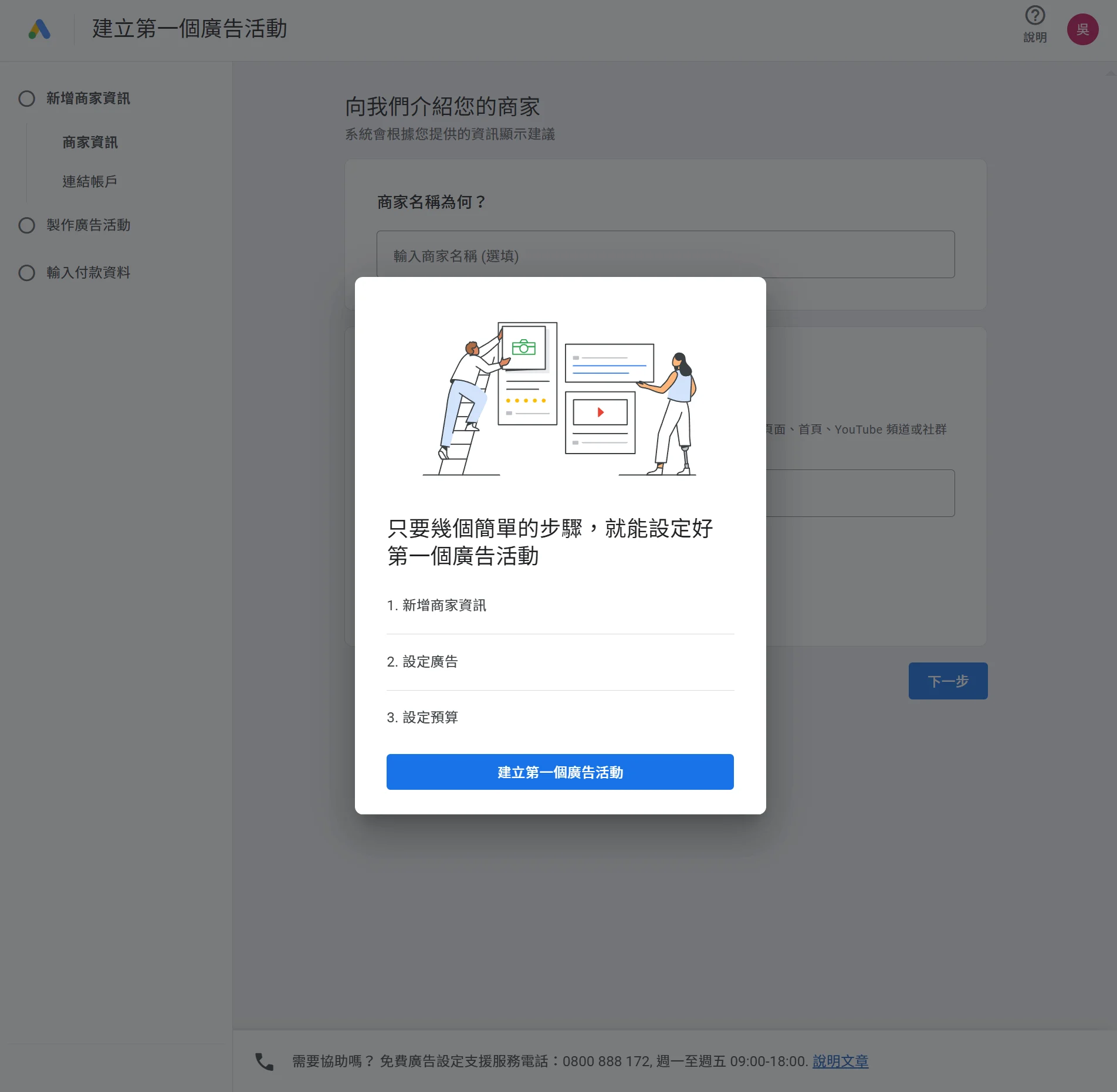Click the video play illustration in the modal
This screenshot has width=1117, height=1092.
600,412
